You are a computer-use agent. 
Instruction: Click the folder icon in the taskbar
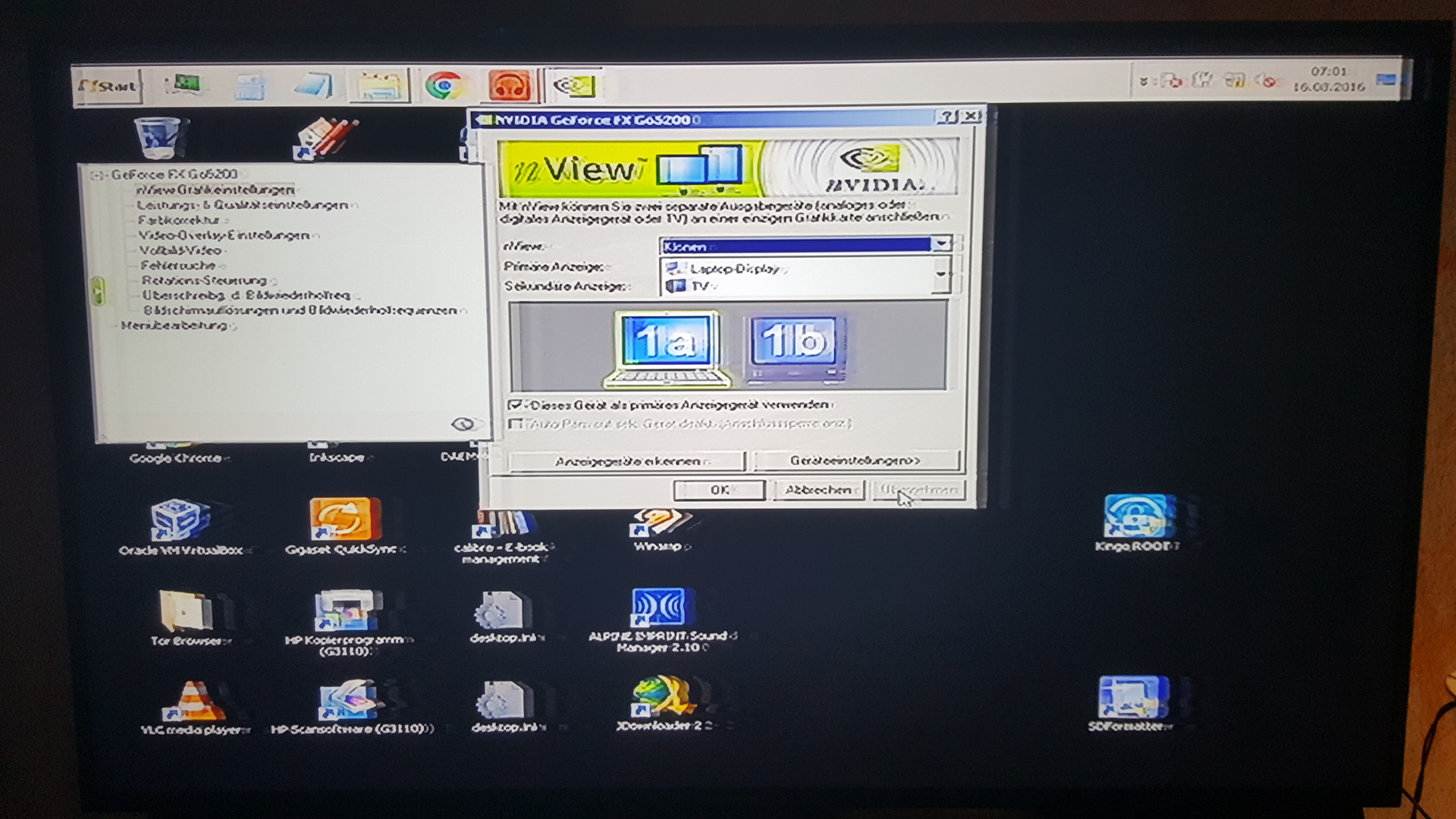tap(379, 86)
